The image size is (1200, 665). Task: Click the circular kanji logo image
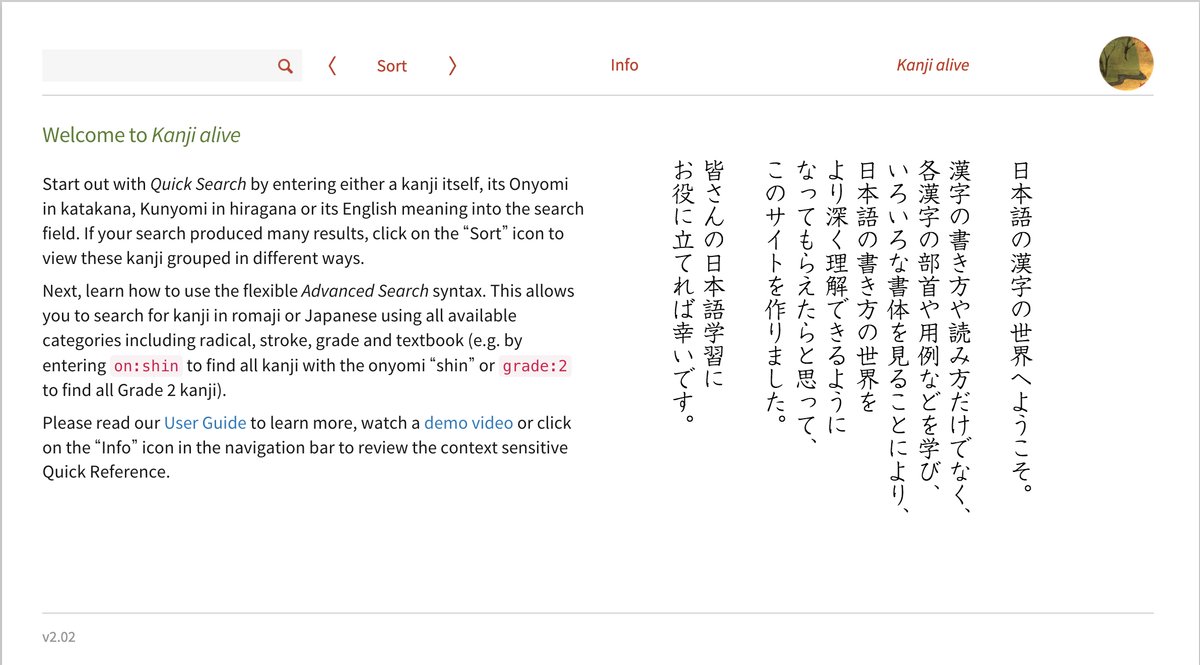[x=1126, y=63]
